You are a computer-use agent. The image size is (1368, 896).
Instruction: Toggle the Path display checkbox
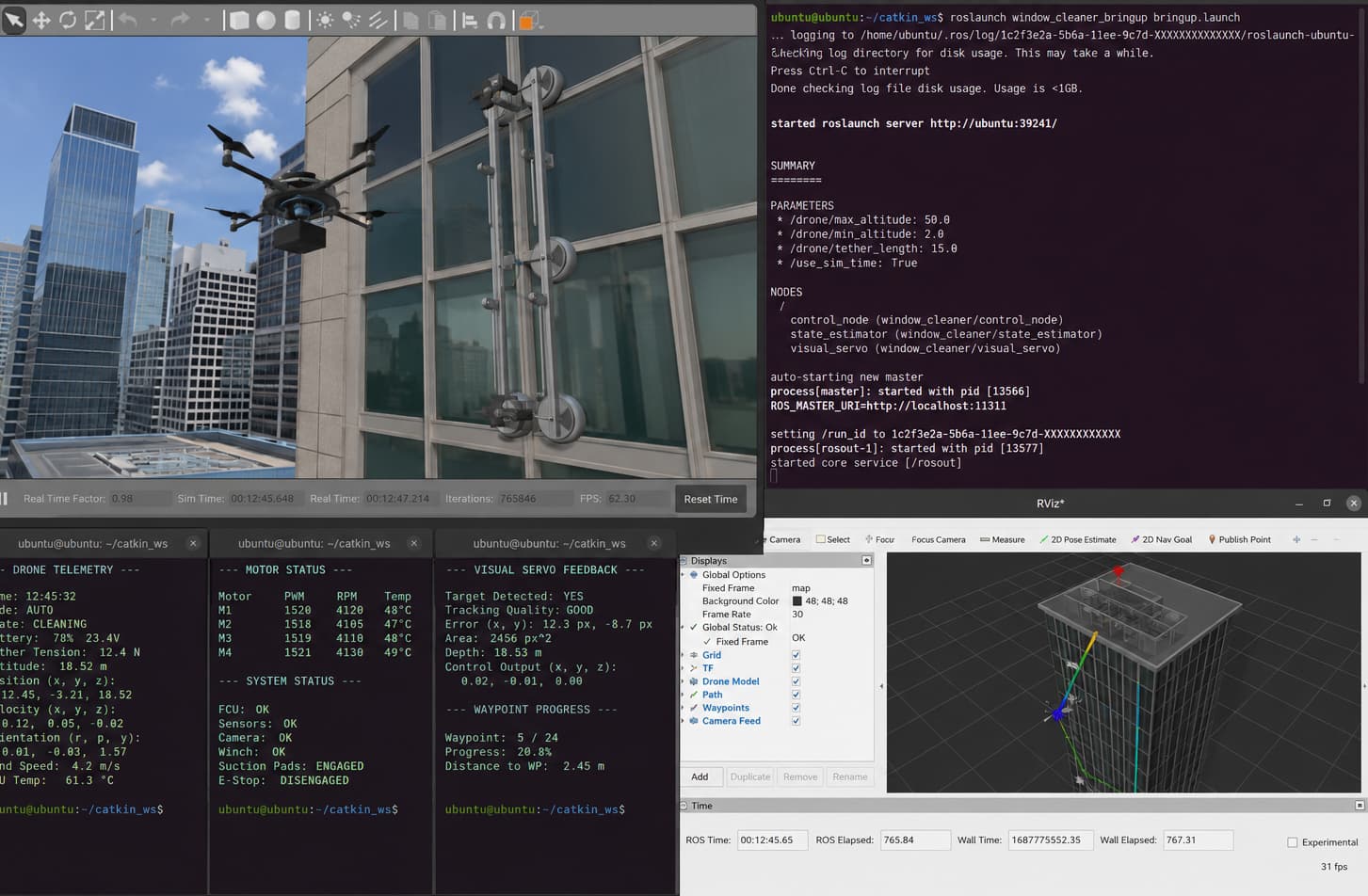tap(796, 695)
